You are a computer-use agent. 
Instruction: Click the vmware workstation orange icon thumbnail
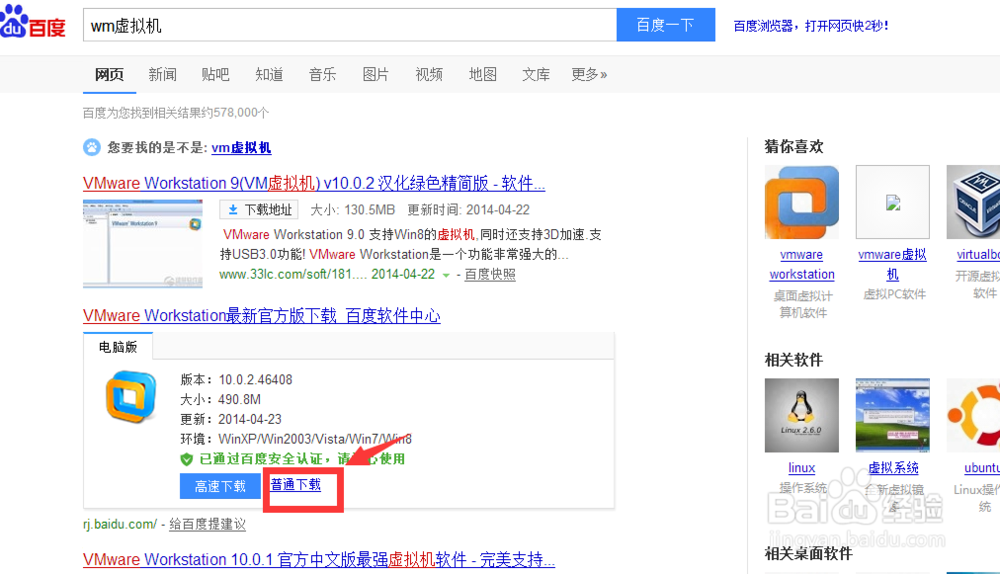(x=802, y=202)
